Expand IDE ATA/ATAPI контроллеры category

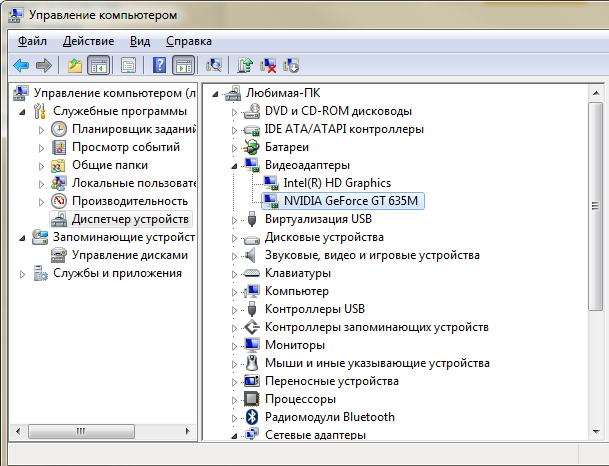click(x=234, y=130)
